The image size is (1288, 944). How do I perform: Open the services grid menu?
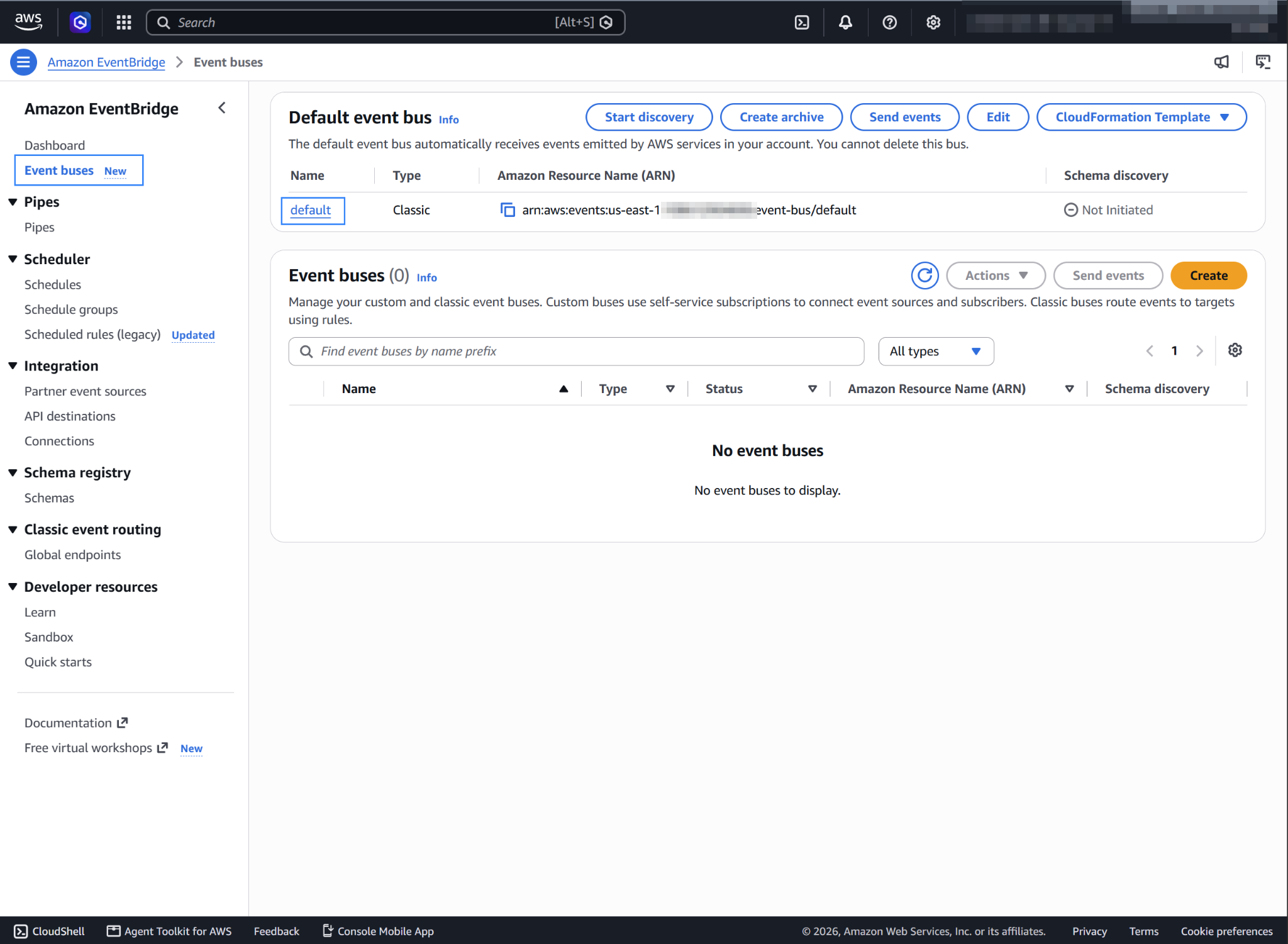pos(124,23)
